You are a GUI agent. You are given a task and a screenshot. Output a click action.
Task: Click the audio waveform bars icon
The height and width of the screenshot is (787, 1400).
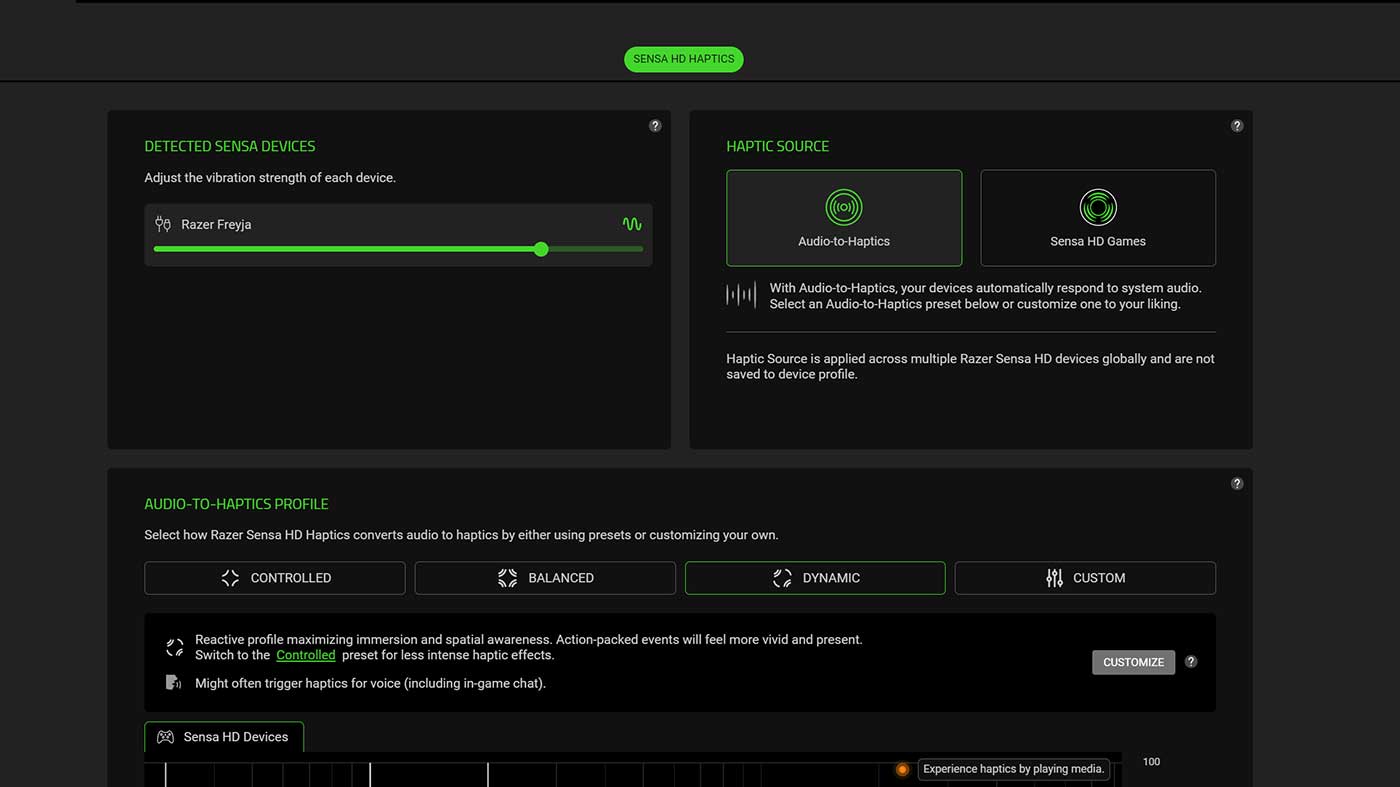pyautogui.click(x=741, y=295)
